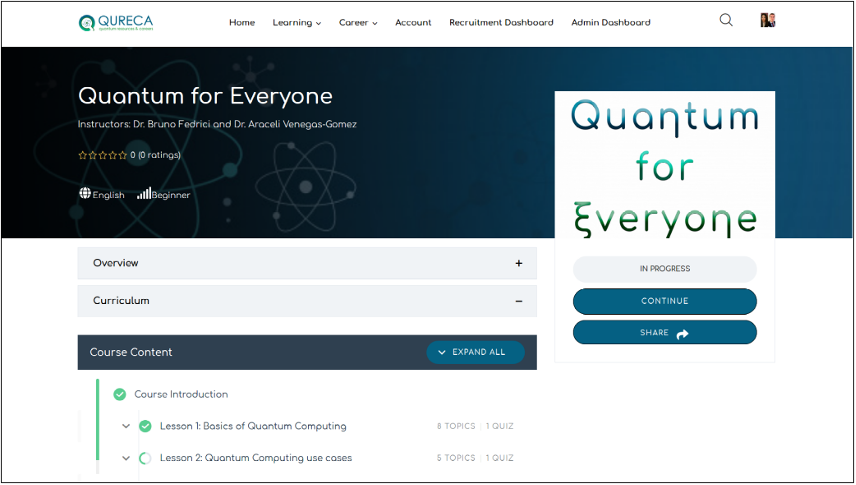Image resolution: width=856 pixels, height=485 pixels.
Task: Go to Recruitment Dashboard
Action: click(x=501, y=22)
